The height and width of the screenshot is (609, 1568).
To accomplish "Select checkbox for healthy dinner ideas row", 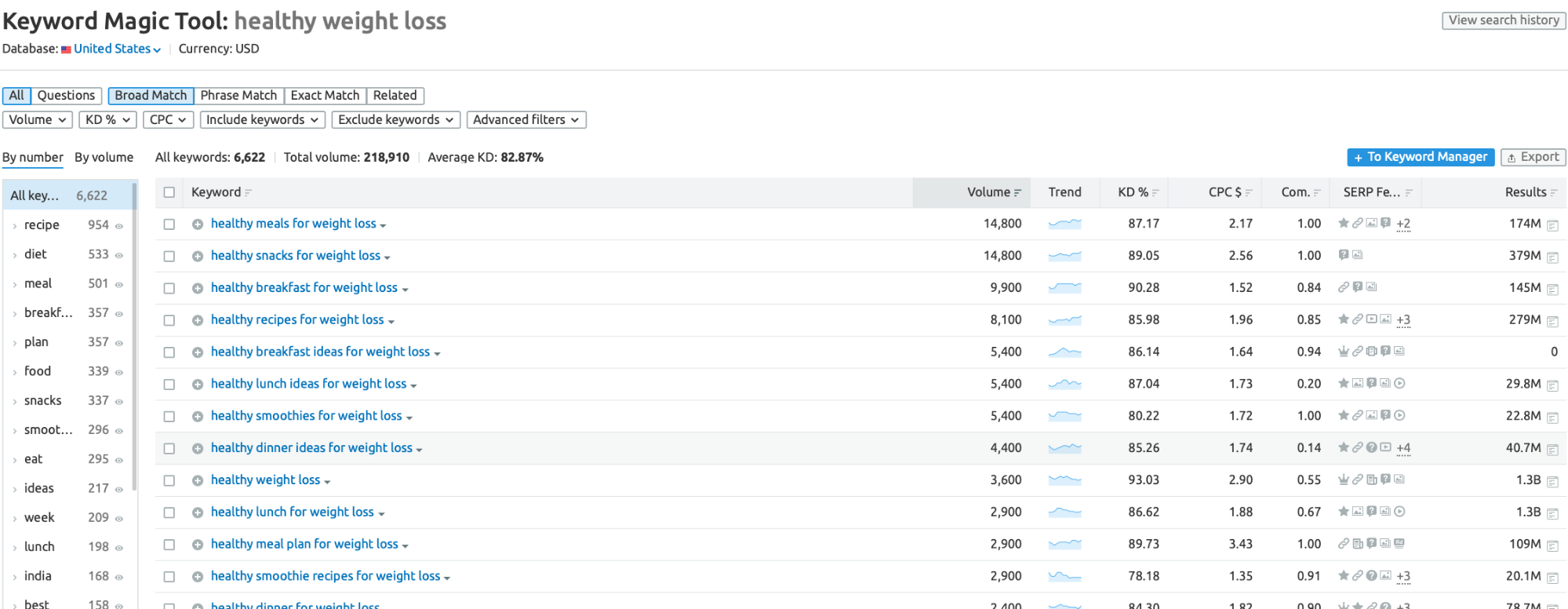I will (169, 448).
